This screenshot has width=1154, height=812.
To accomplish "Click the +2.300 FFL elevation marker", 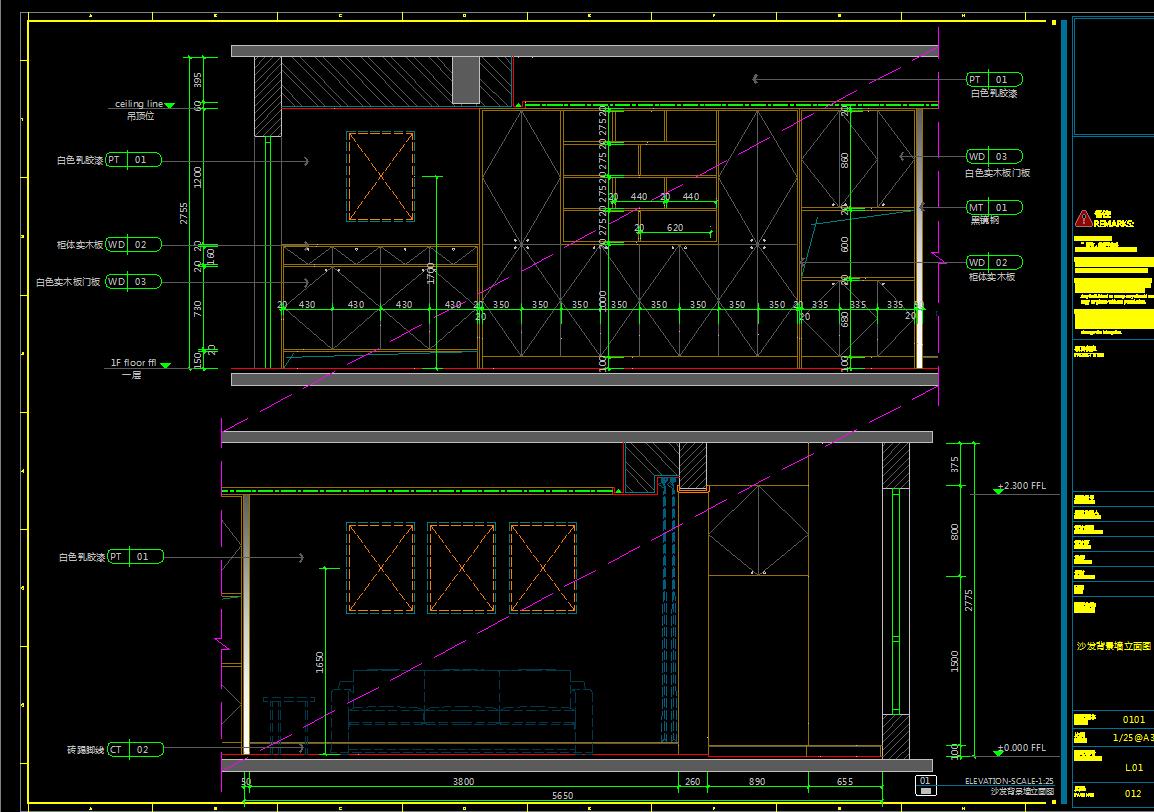I will 999,490.
